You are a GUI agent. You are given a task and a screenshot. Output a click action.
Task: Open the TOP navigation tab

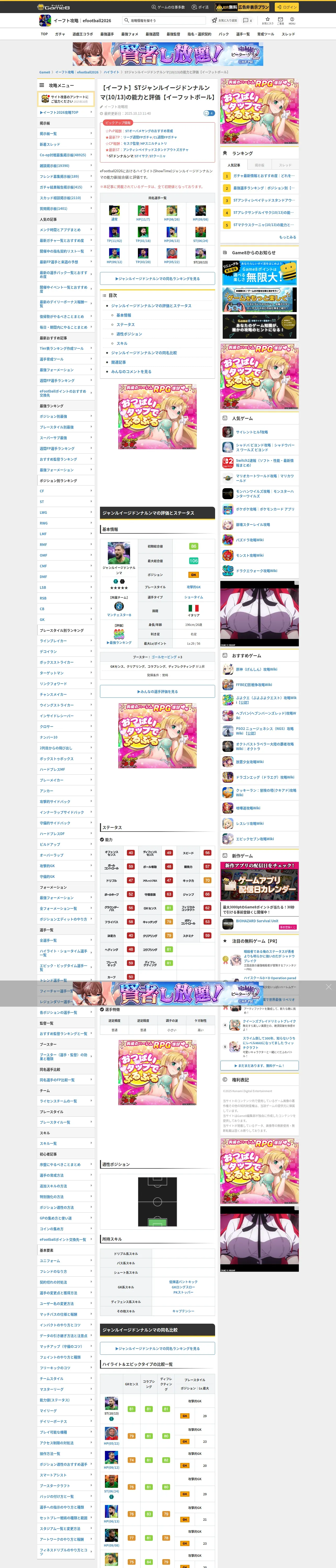(x=44, y=34)
